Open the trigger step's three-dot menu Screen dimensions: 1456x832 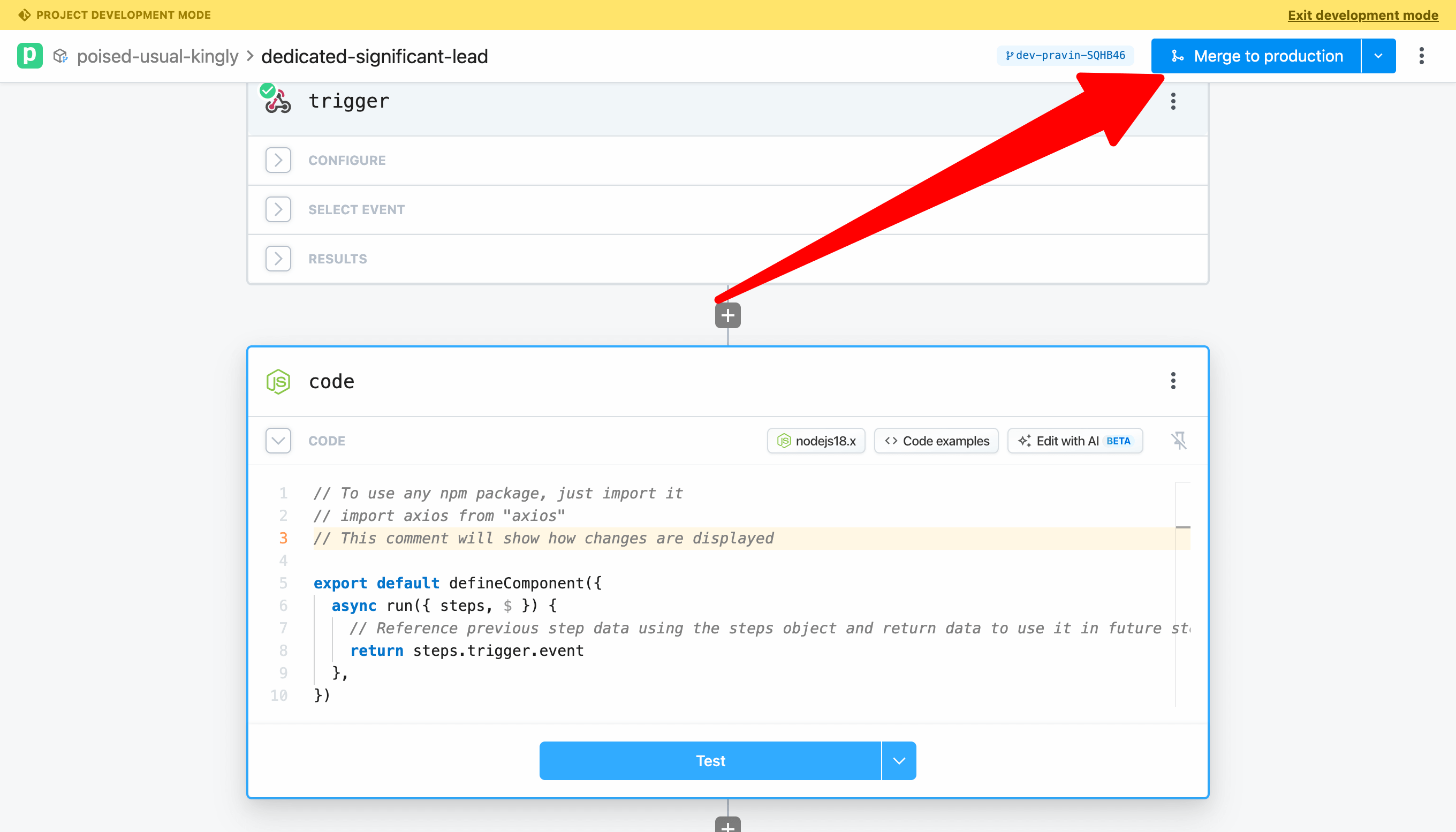pos(1173,101)
